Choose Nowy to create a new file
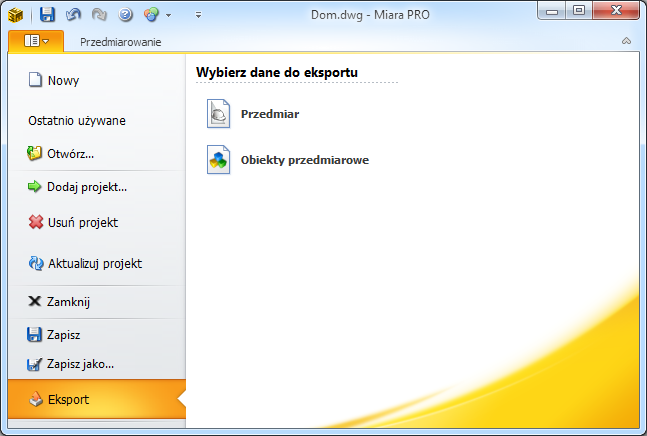 [x=97, y=80]
